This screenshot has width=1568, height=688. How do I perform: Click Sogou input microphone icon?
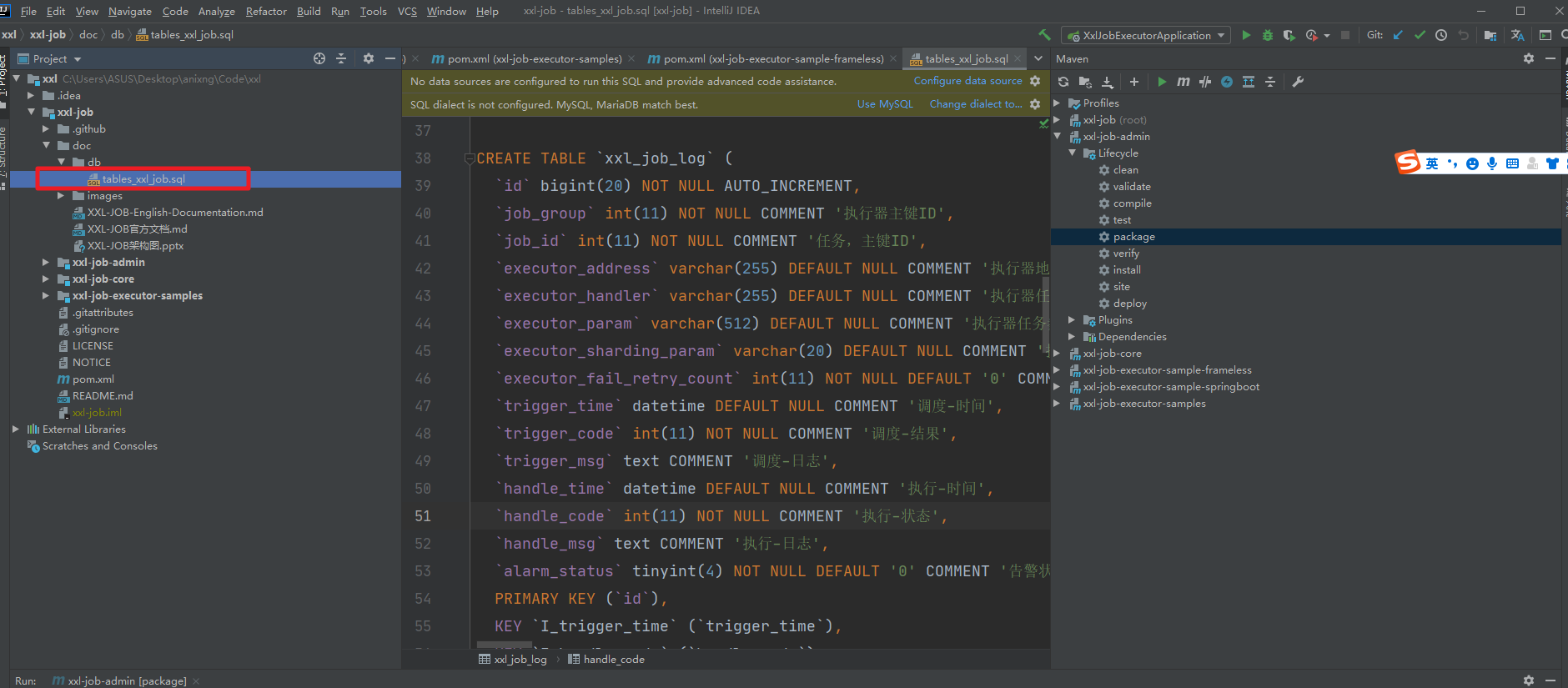tap(1492, 163)
